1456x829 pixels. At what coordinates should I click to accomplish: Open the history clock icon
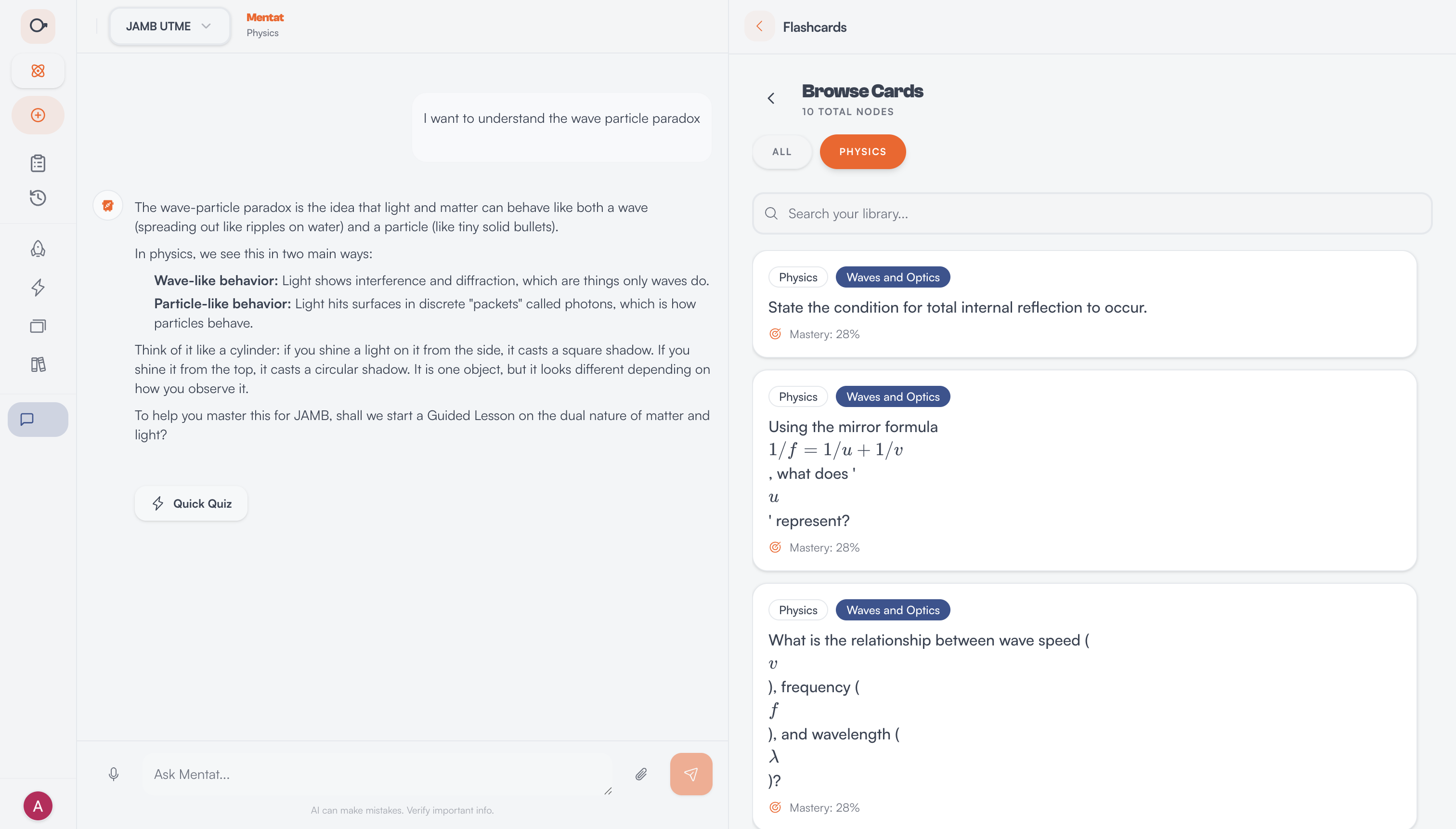(38, 197)
